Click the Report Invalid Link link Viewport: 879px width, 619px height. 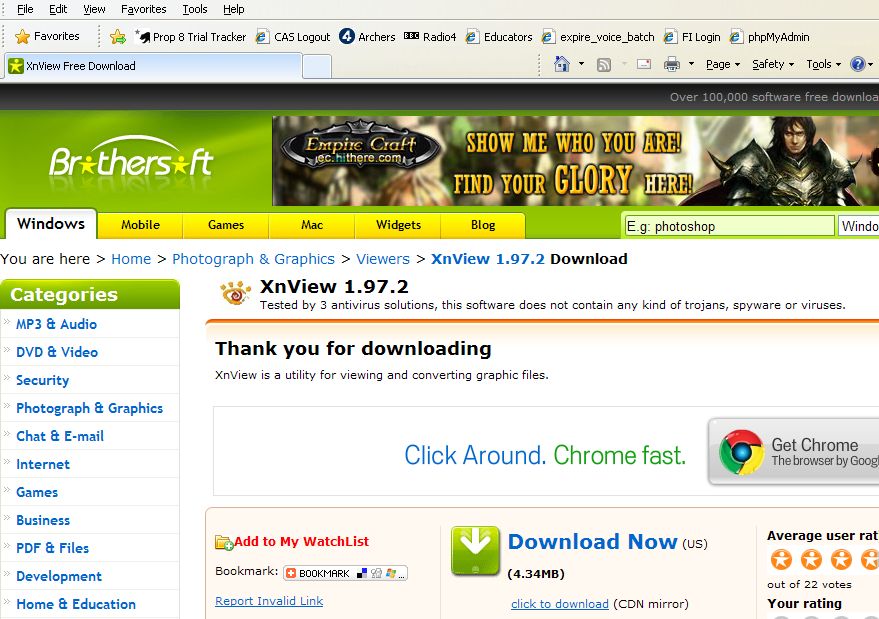coord(269,601)
